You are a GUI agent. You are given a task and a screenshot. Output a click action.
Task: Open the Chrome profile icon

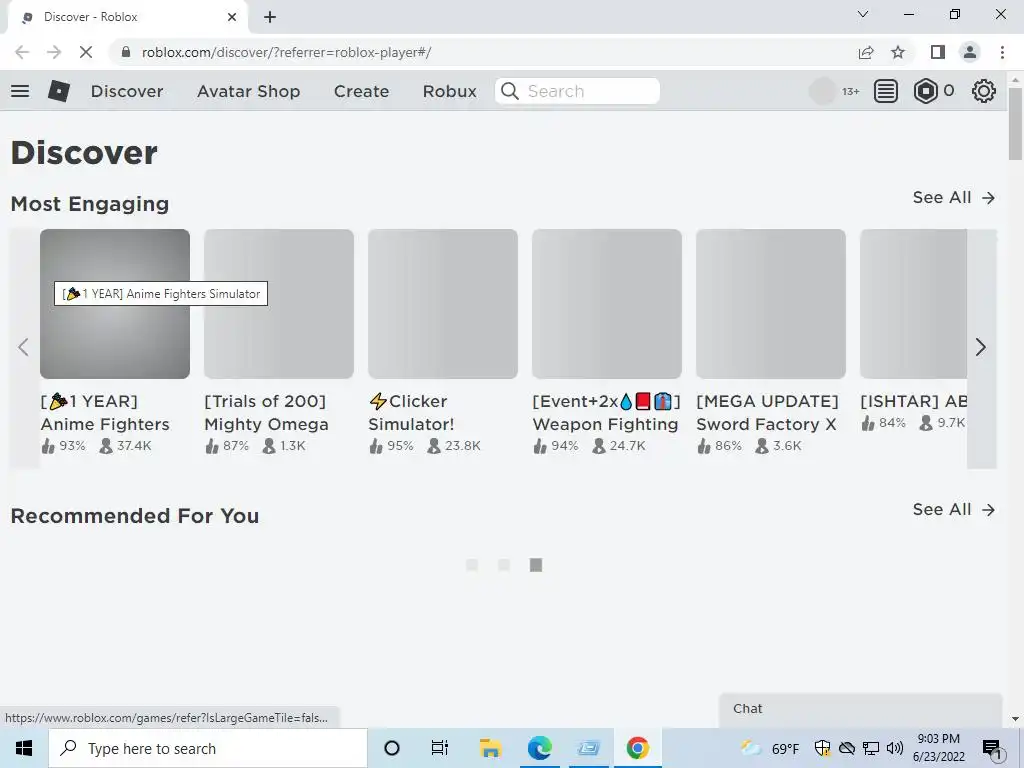970,52
